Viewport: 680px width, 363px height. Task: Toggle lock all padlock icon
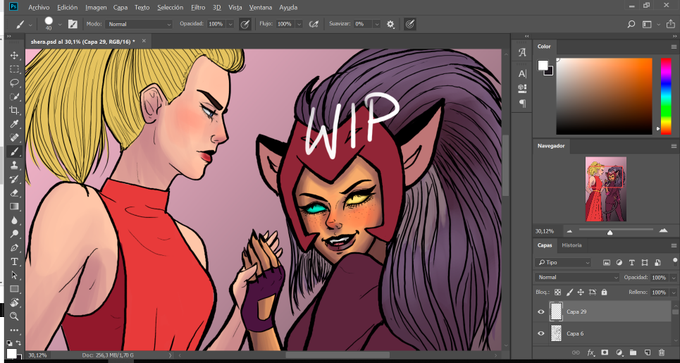[604, 292]
